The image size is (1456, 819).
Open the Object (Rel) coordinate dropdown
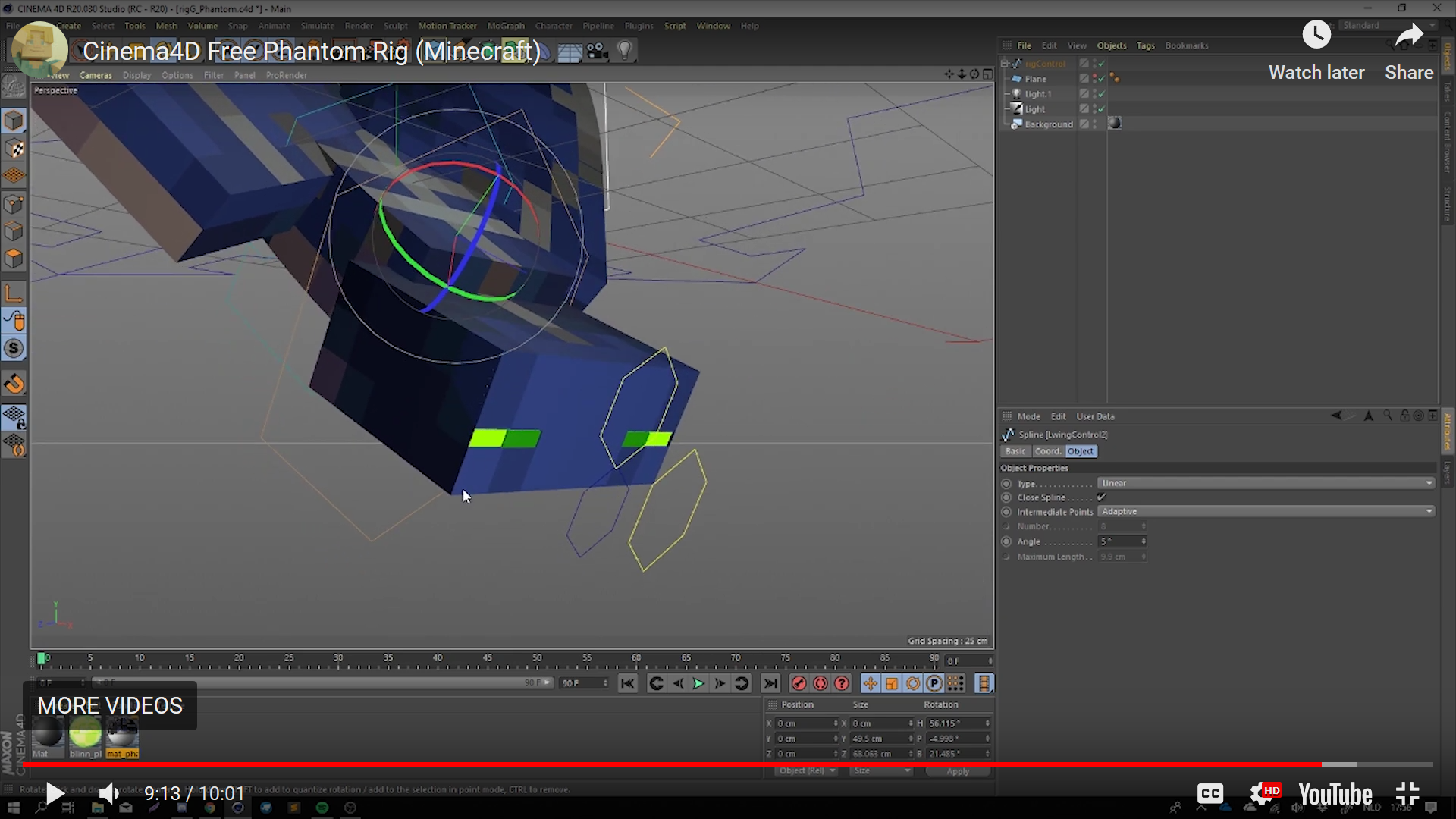[807, 770]
